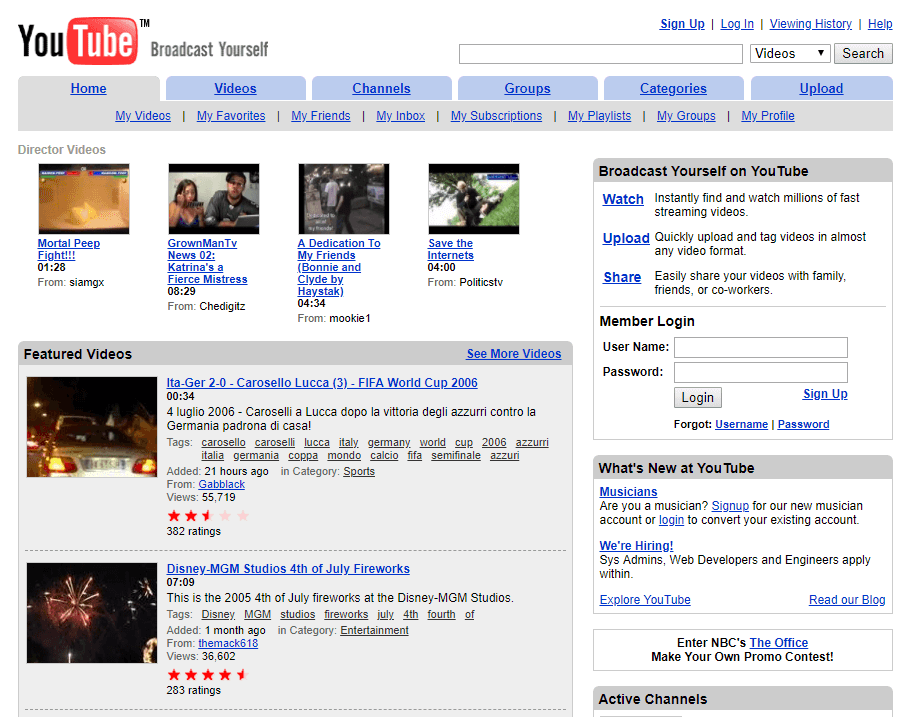
Task: Go to My Groups
Action: click(686, 116)
